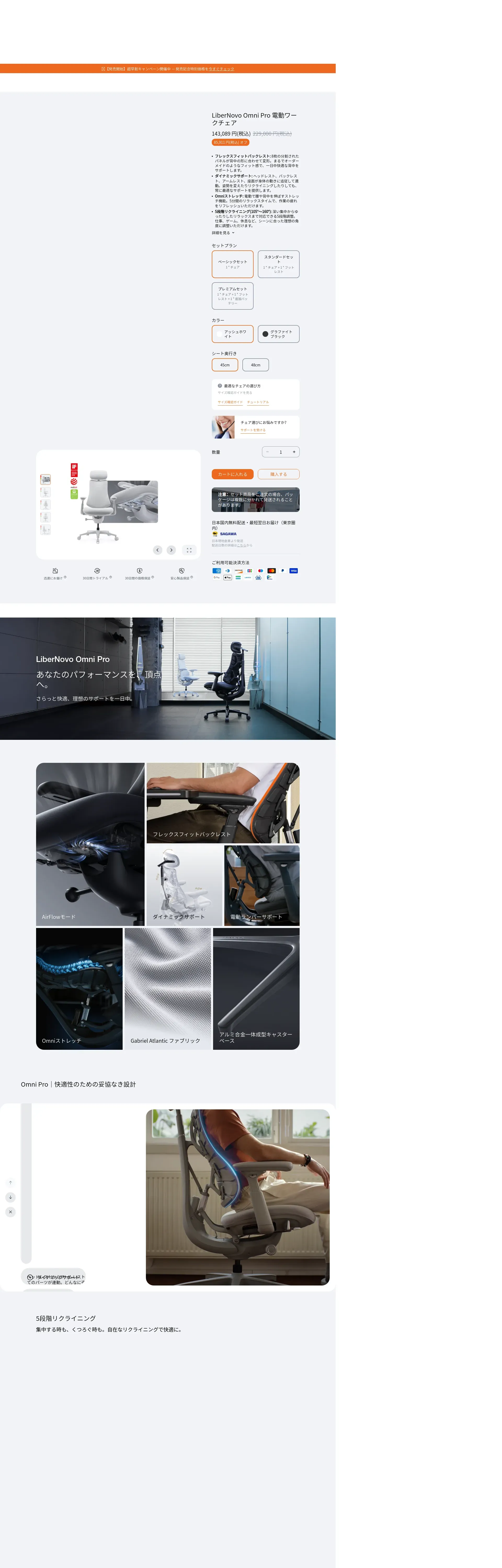Image resolution: width=502 pixels, height=1568 pixels.
Task: Expand 詳細を見る product details
Action: tap(223, 233)
